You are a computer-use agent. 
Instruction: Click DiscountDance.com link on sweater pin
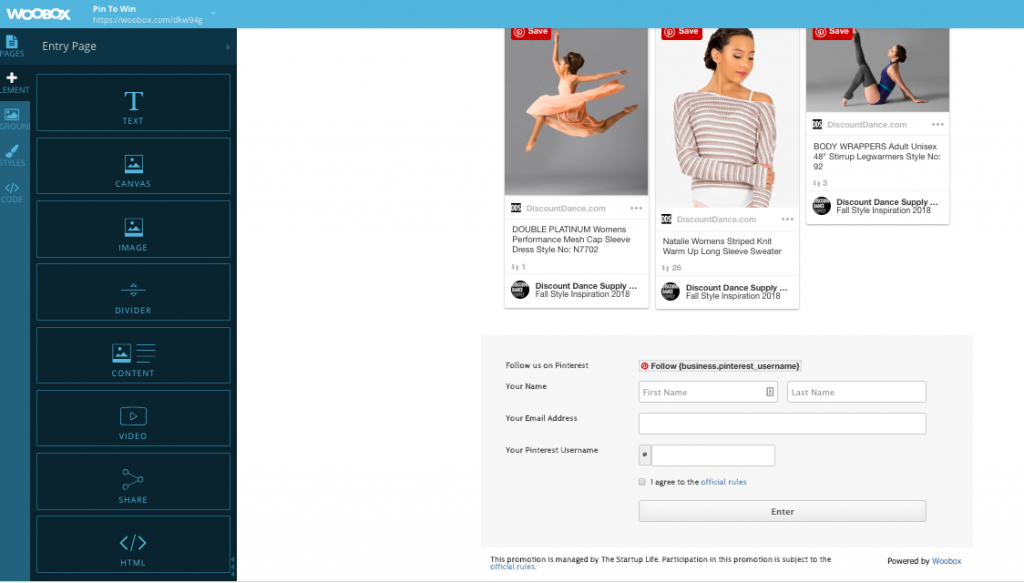click(716, 219)
